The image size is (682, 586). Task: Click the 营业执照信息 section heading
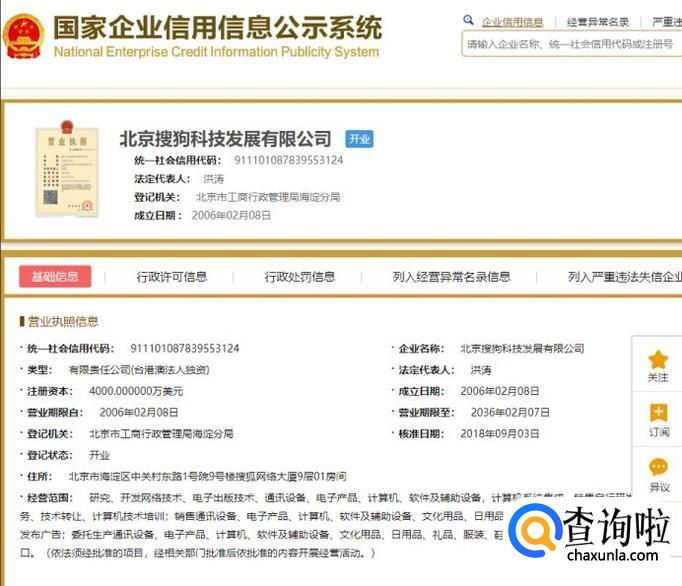(63, 321)
